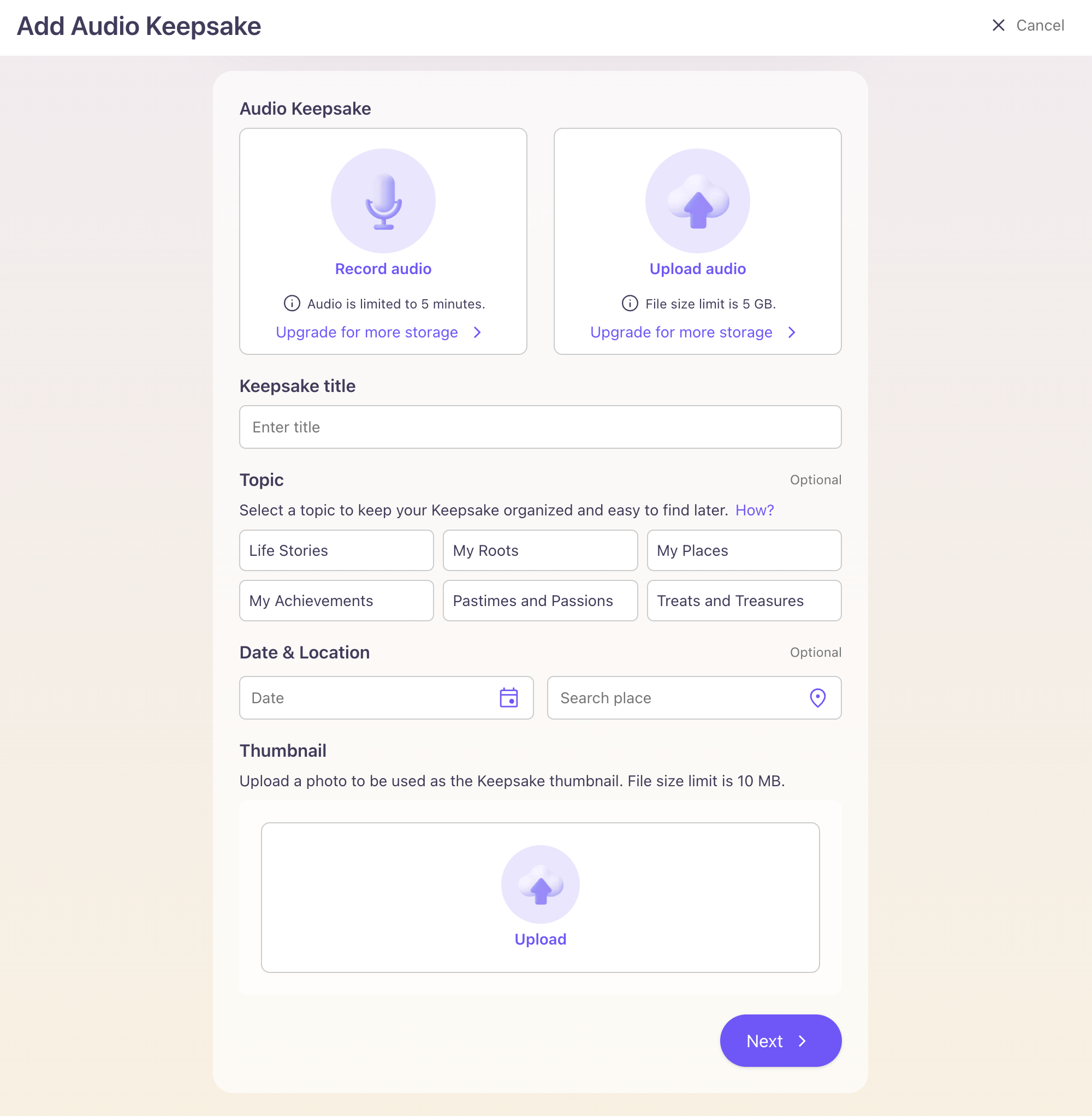
Task: Click the microphone Record audio icon
Action: coord(383,201)
